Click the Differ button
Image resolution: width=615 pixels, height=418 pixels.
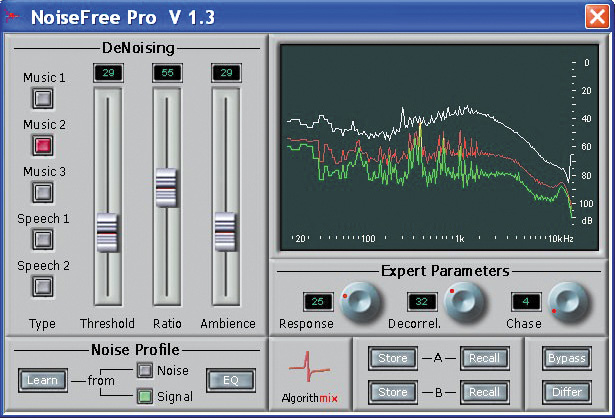tap(567, 391)
